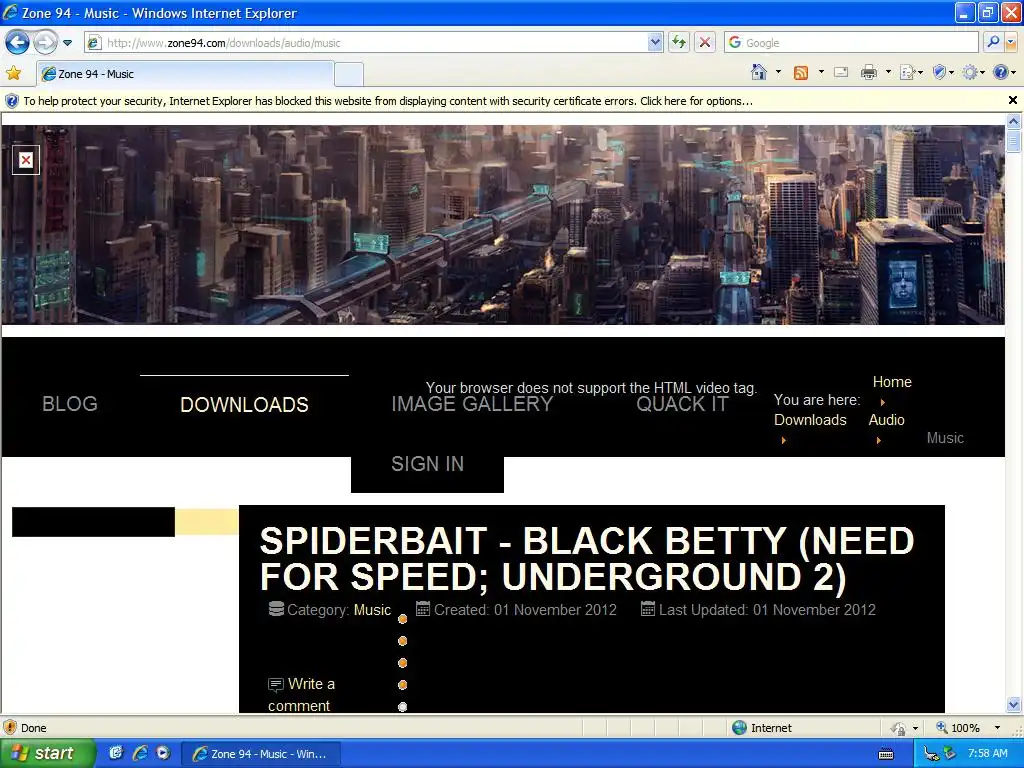Click the Category stack icon
1024x768 pixels.
pyautogui.click(x=276, y=609)
